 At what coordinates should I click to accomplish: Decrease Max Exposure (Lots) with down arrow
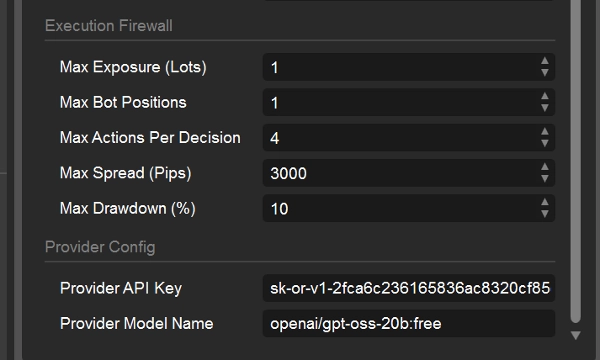point(545,72)
